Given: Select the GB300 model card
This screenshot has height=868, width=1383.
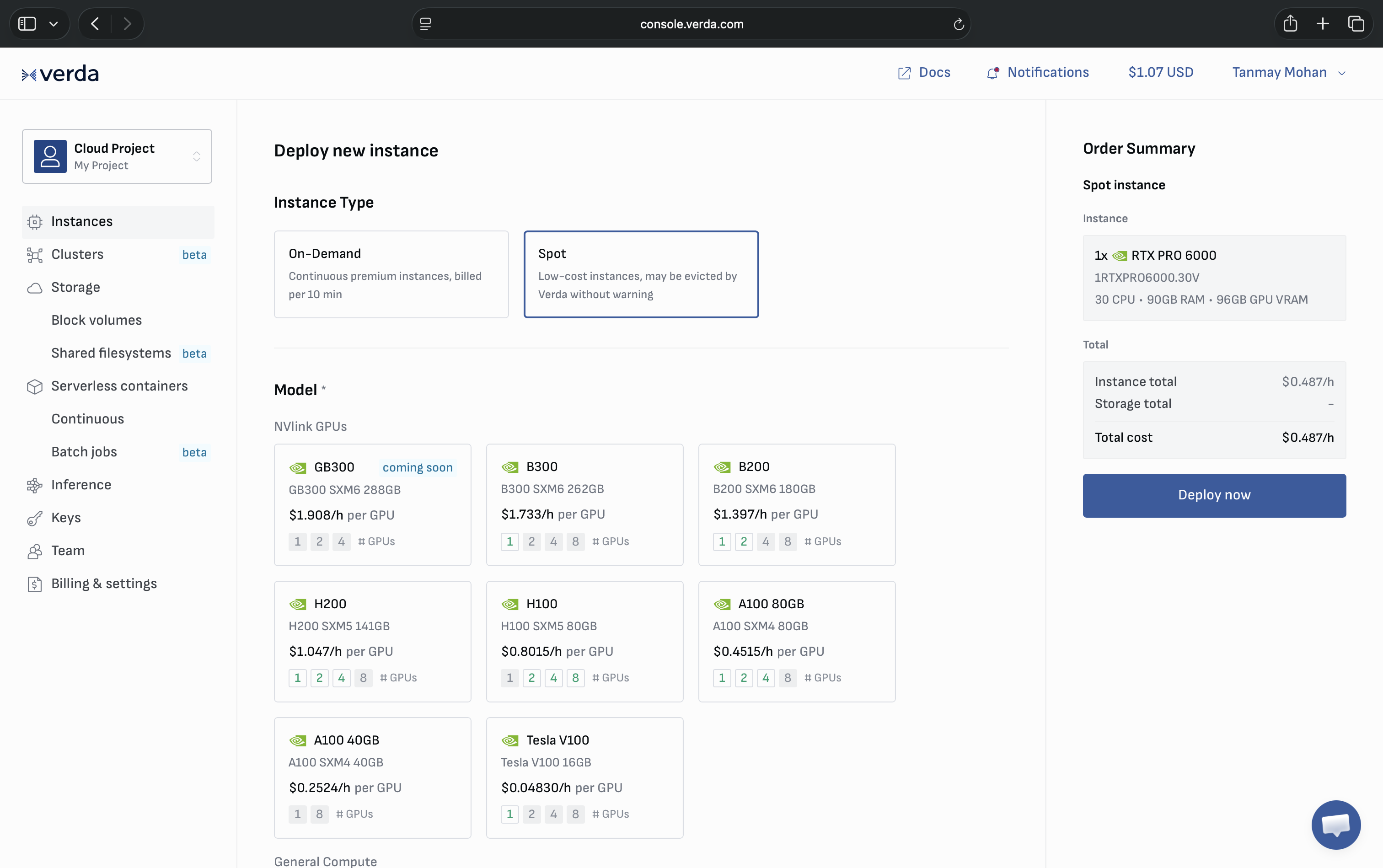Looking at the screenshot, I should (373, 504).
